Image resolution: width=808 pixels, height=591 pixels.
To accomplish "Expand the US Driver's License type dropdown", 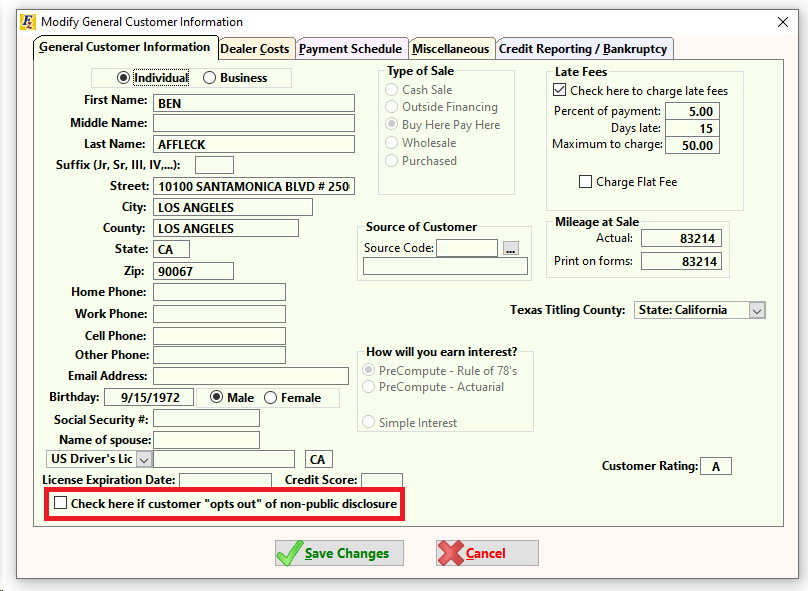I will [x=143, y=459].
